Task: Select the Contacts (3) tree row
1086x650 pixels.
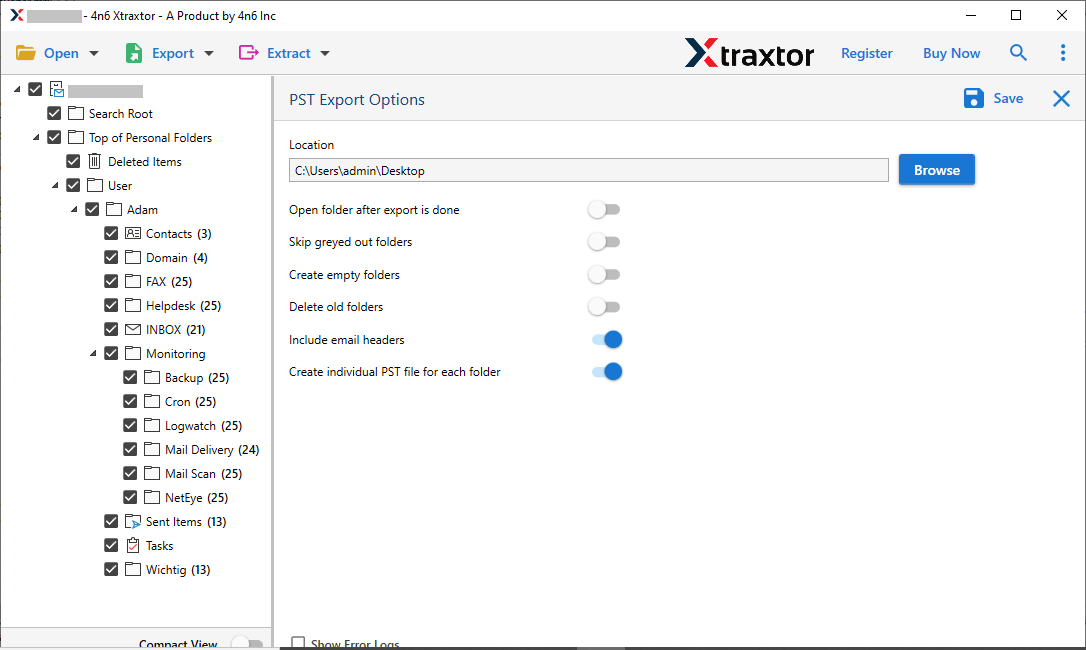Action: (179, 234)
